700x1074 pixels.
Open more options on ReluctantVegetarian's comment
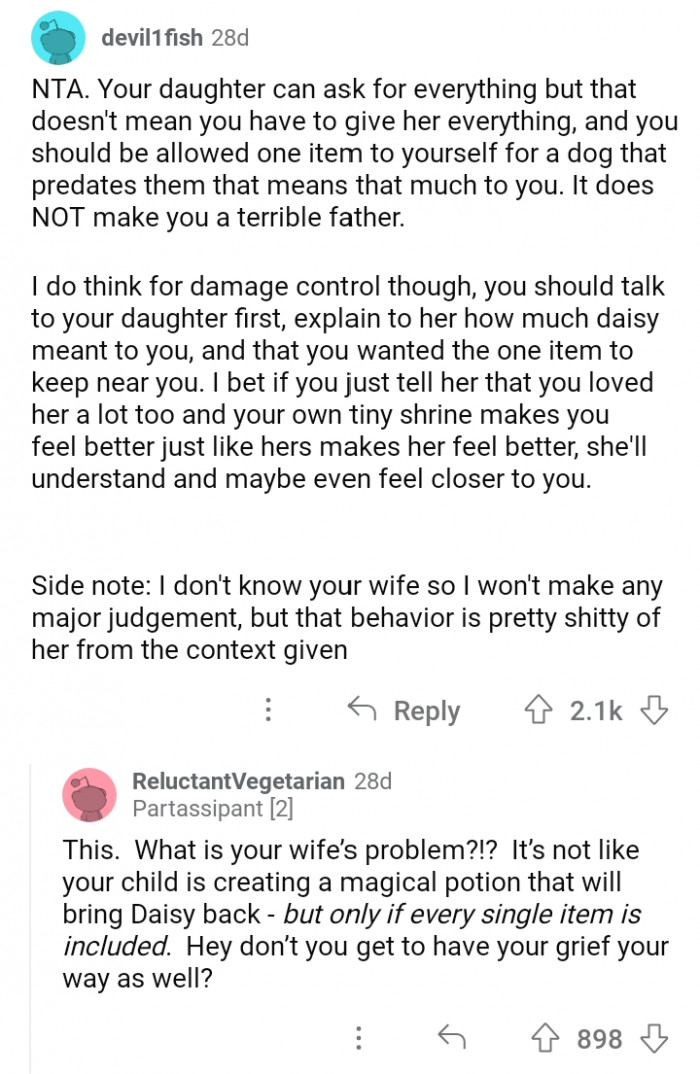[x=358, y=1039]
